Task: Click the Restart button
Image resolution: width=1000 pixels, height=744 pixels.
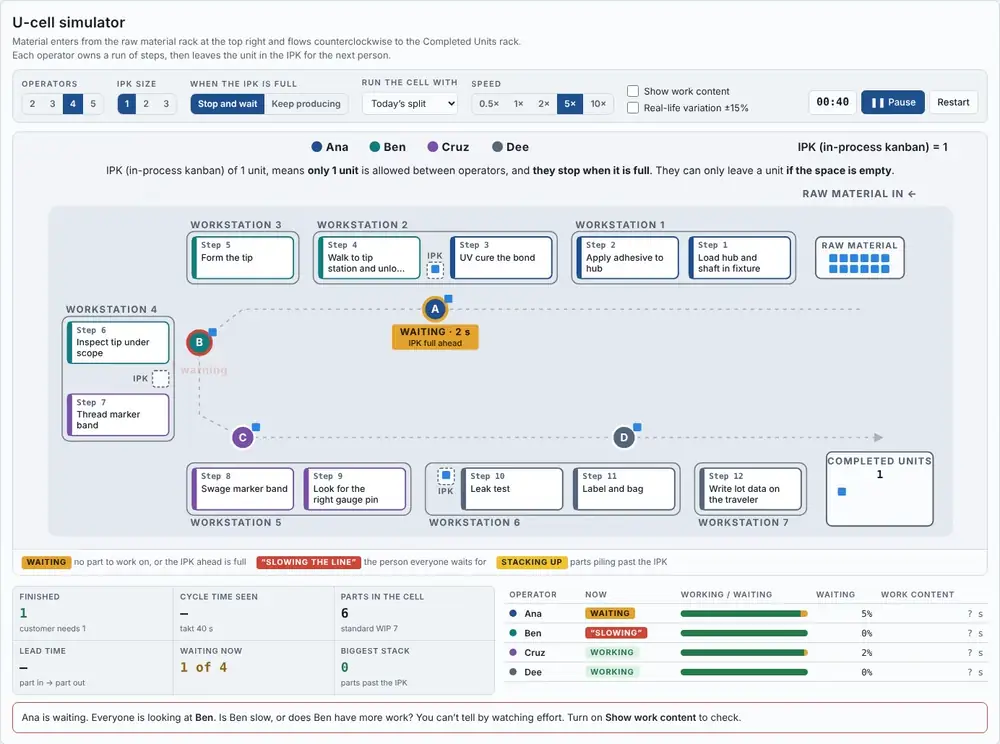Action: point(953,103)
